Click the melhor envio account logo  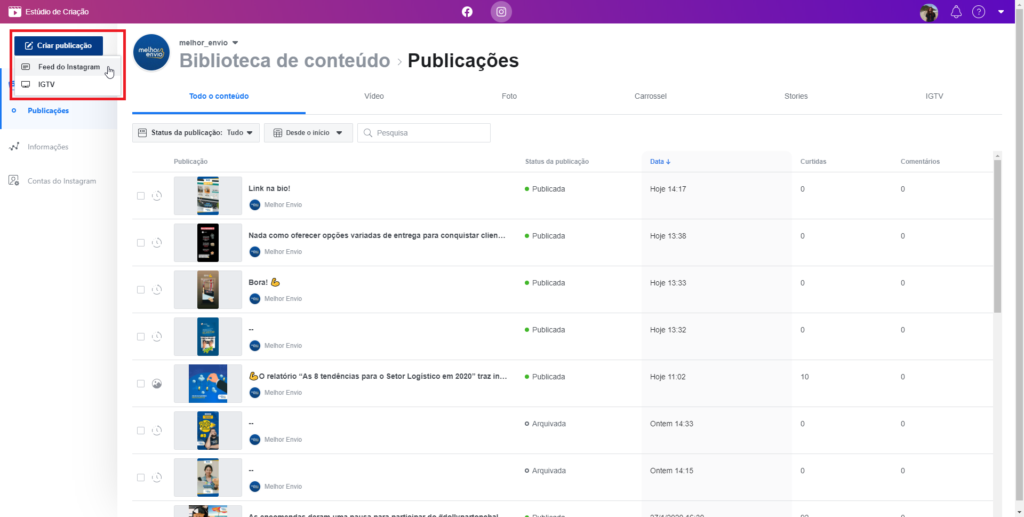tap(152, 52)
